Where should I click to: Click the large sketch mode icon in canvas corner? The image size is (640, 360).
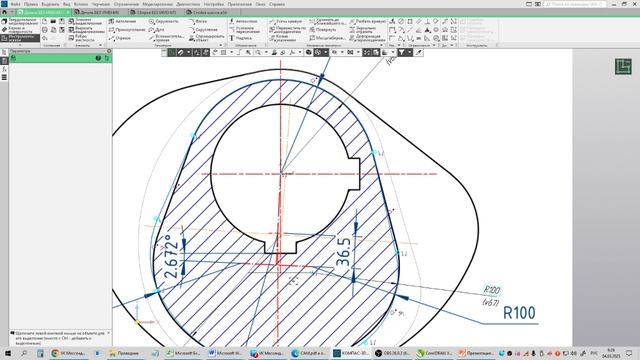(623, 67)
